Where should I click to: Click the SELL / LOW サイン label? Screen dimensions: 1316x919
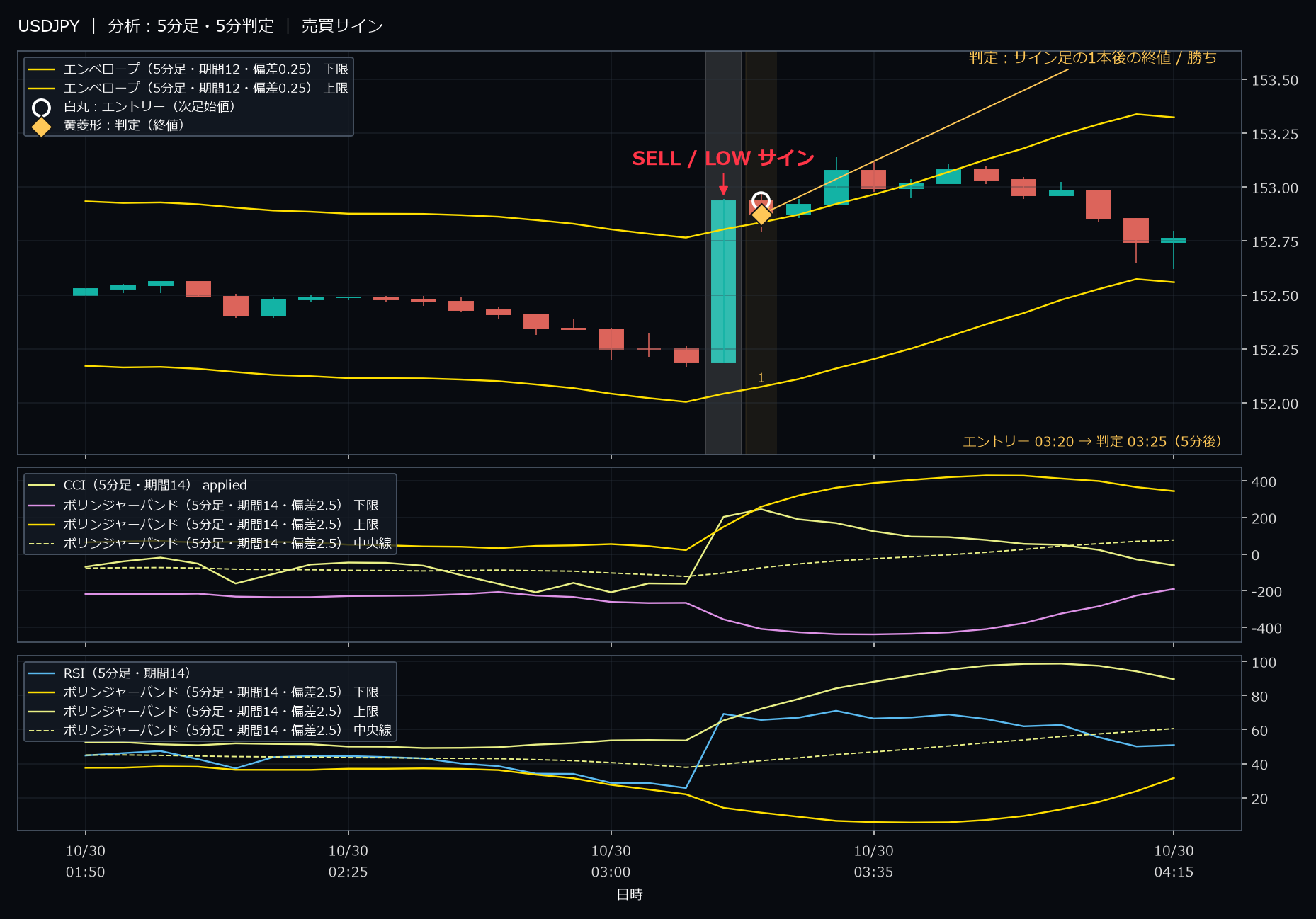click(723, 158)
